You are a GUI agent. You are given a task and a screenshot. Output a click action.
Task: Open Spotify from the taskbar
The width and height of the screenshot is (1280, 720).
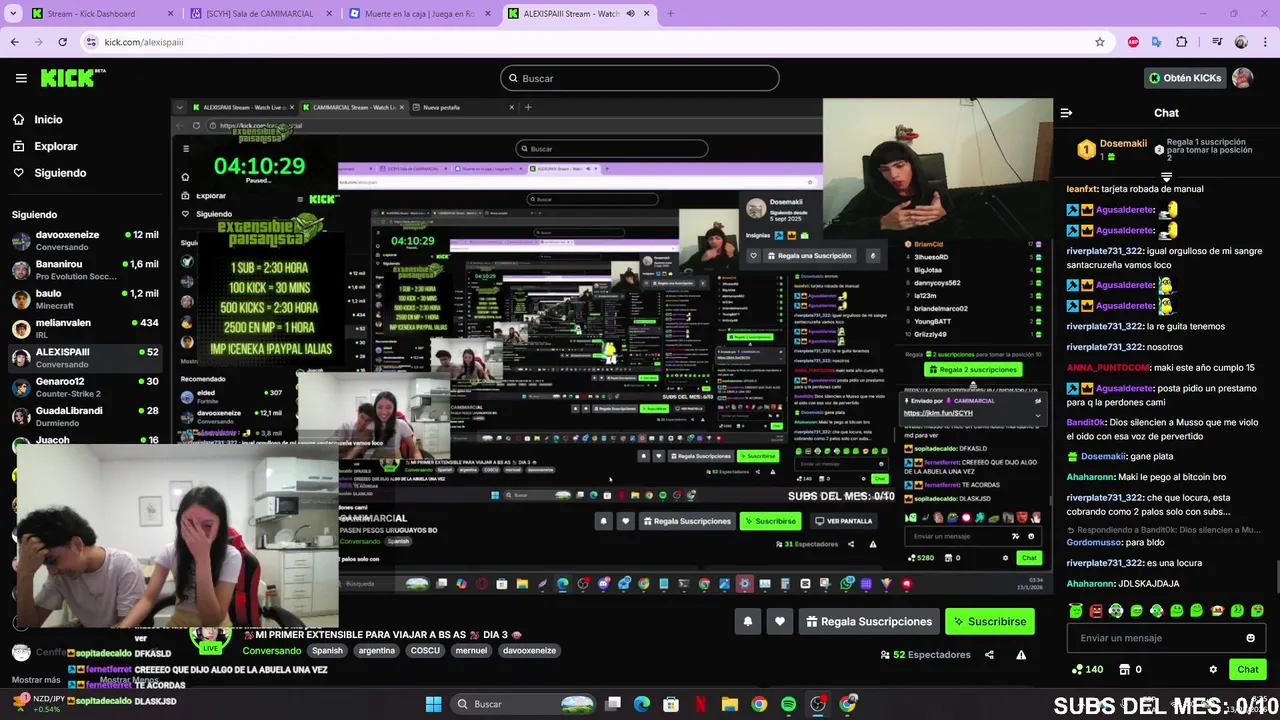[x=788, y=704]
